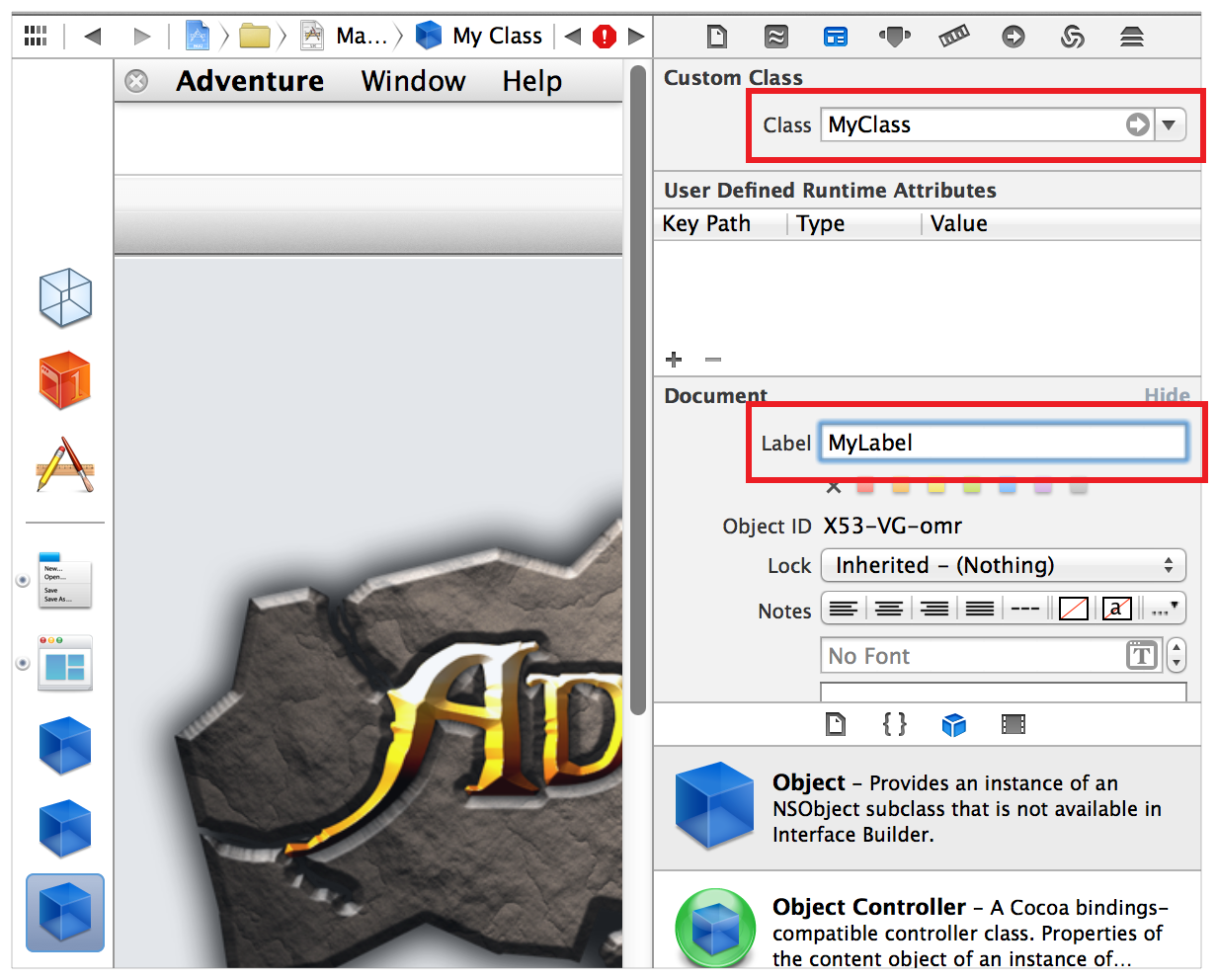Select the Object library cube icon

point(954,724)
